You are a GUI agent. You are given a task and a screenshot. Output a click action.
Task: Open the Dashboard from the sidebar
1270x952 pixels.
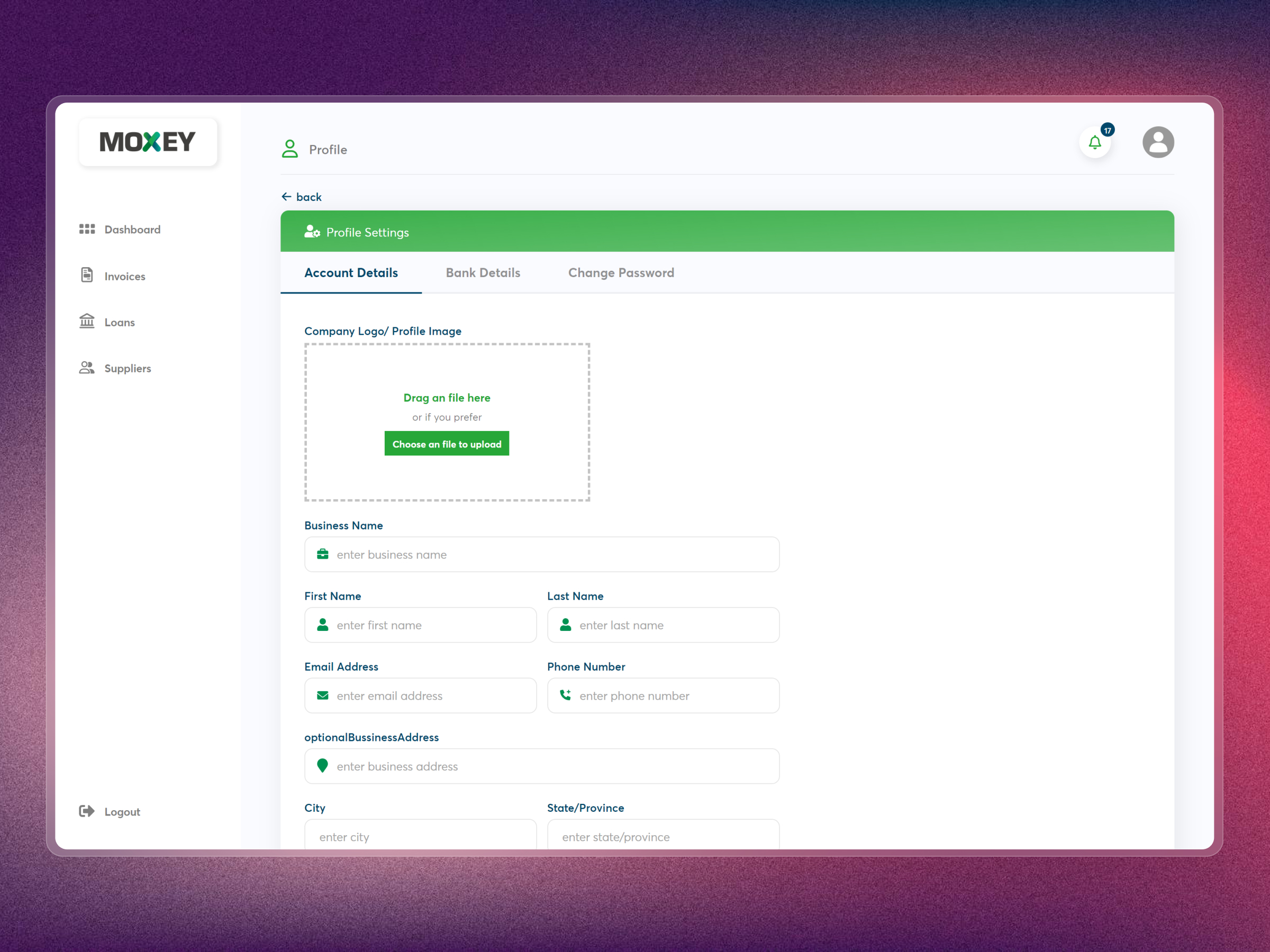132,229
